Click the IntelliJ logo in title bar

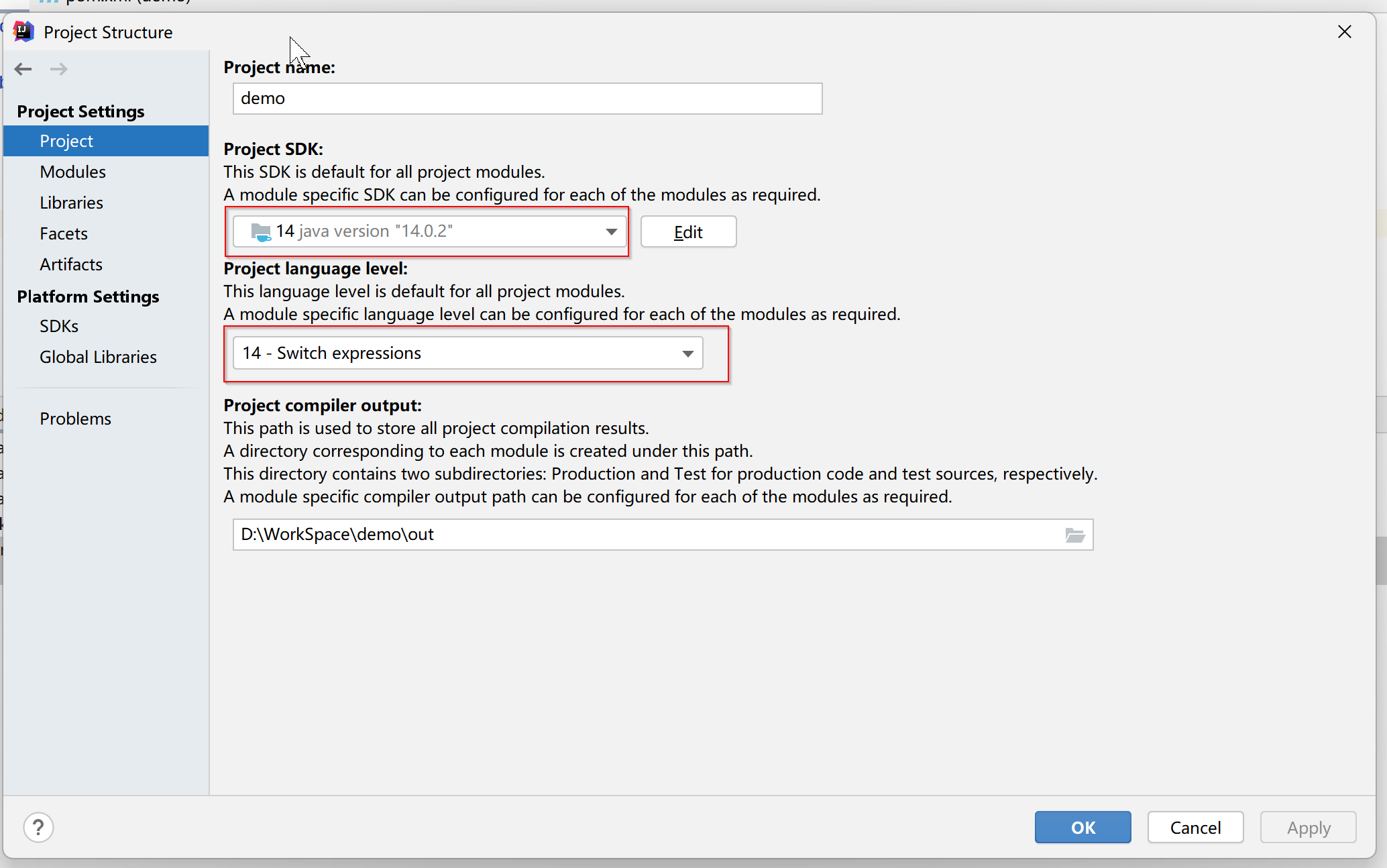coord(23,32)
